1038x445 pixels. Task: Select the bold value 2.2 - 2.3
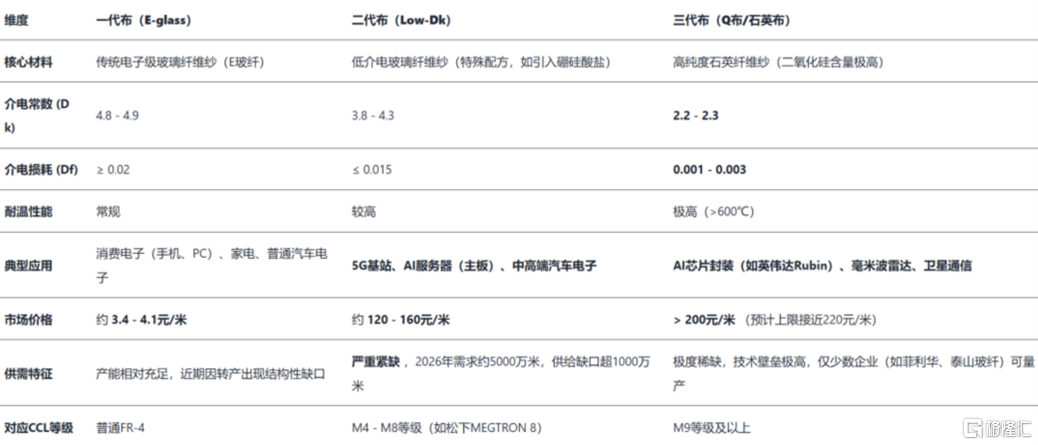696,115
